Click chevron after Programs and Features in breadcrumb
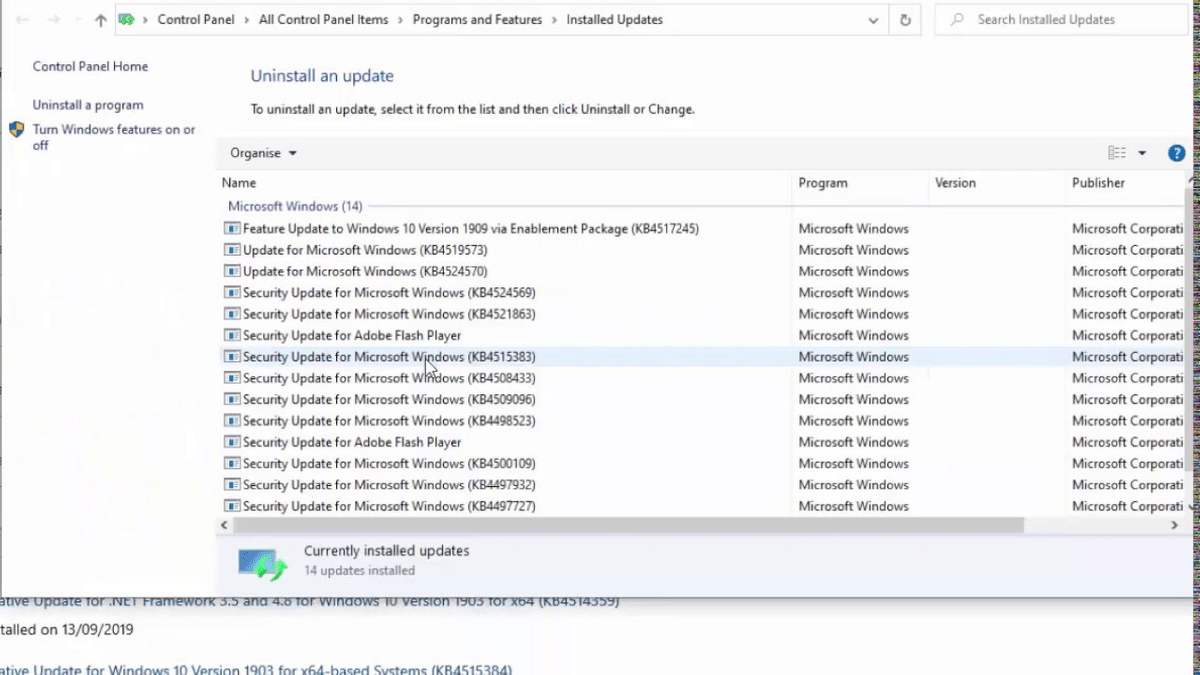Screen dimensions: 1200x675 554,20
